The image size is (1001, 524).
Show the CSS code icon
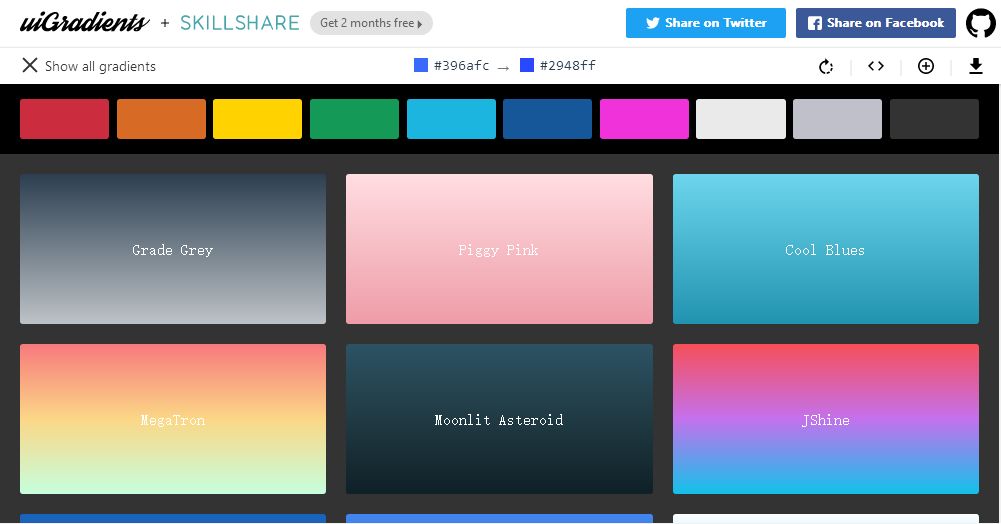click(x=876, y=66)
